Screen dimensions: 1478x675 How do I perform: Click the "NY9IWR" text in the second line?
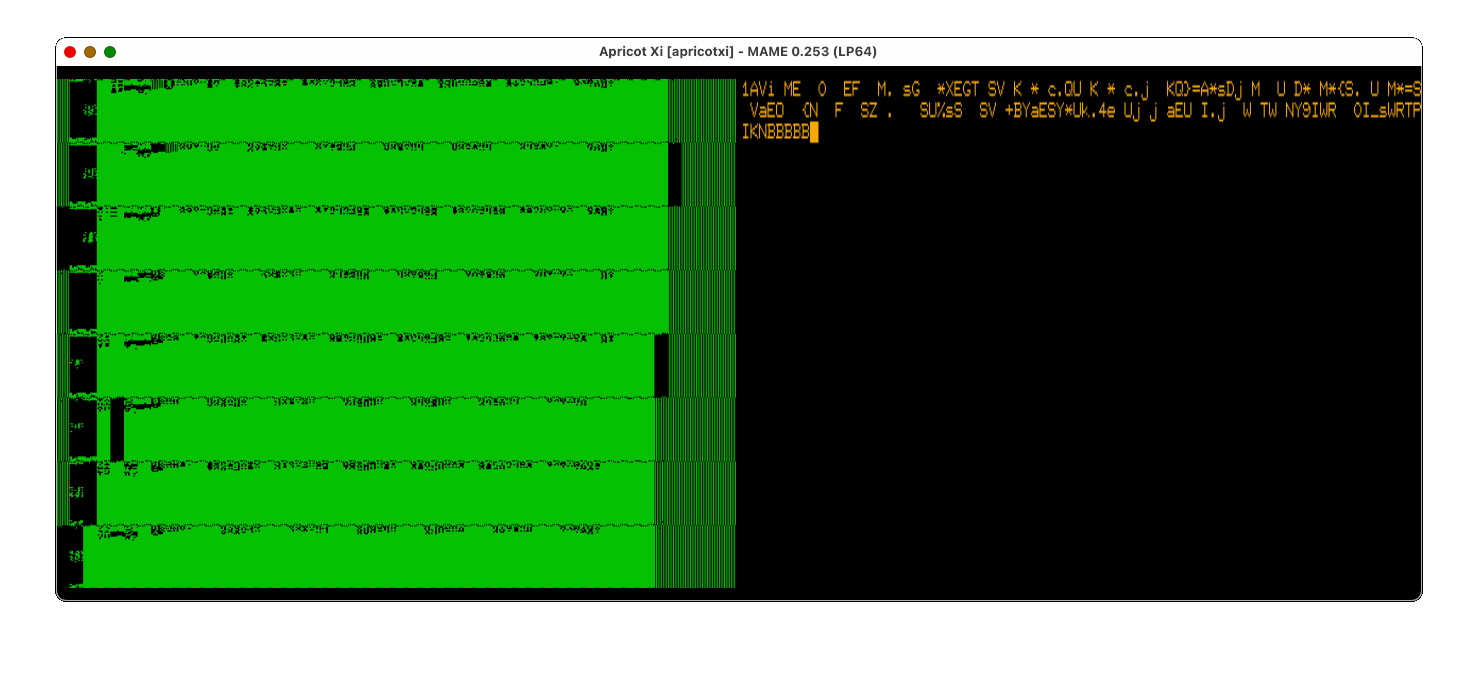1310,111
